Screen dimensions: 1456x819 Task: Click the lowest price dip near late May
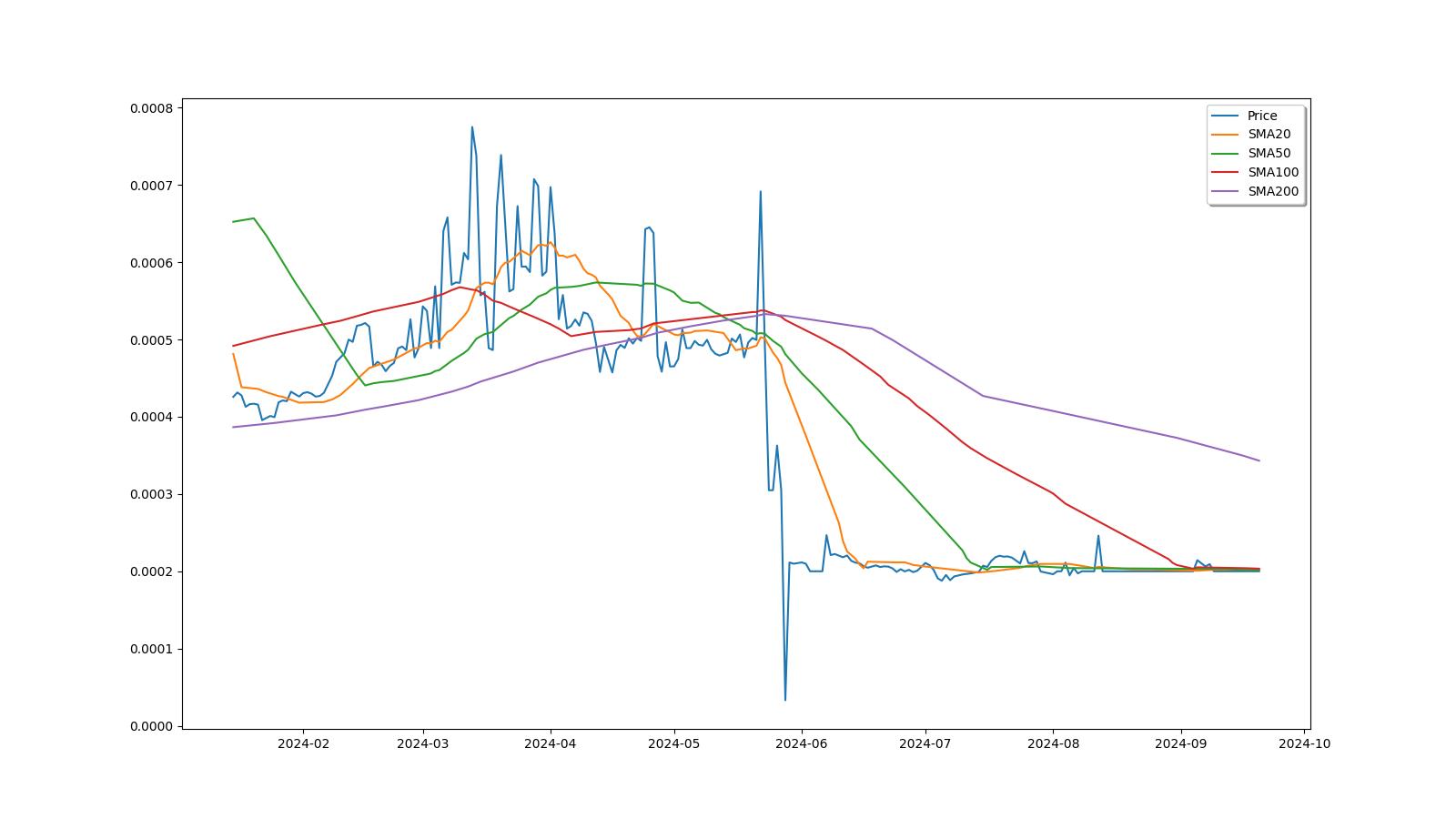click(785, 700)
